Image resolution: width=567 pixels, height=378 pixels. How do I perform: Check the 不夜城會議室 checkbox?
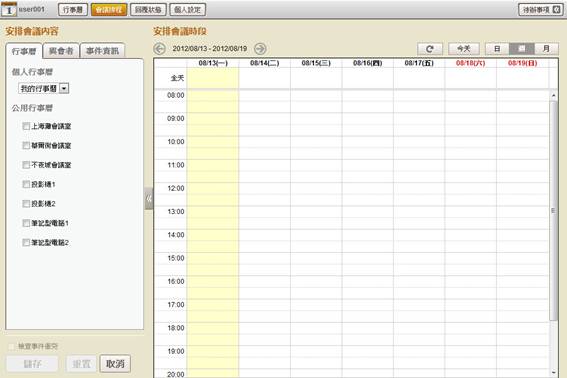click(26, 165)
